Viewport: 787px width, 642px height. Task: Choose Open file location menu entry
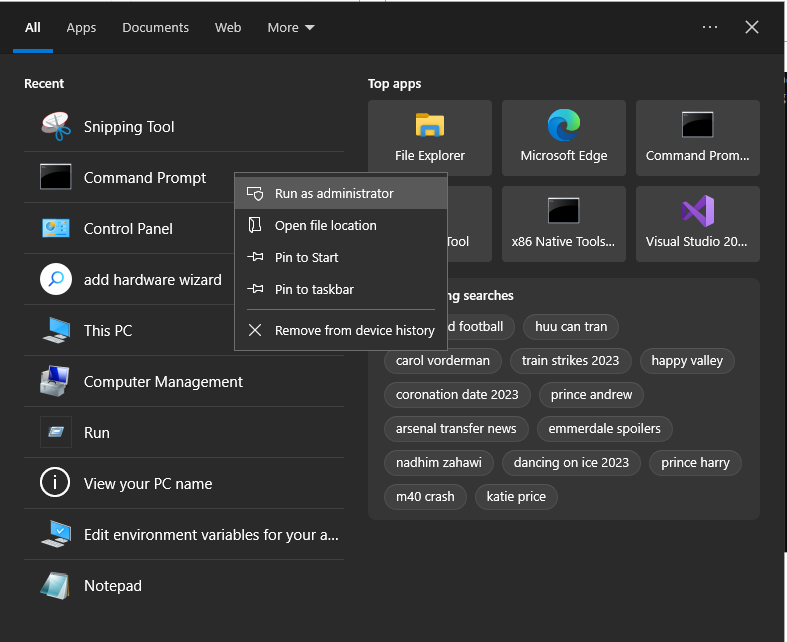point(325,226)
